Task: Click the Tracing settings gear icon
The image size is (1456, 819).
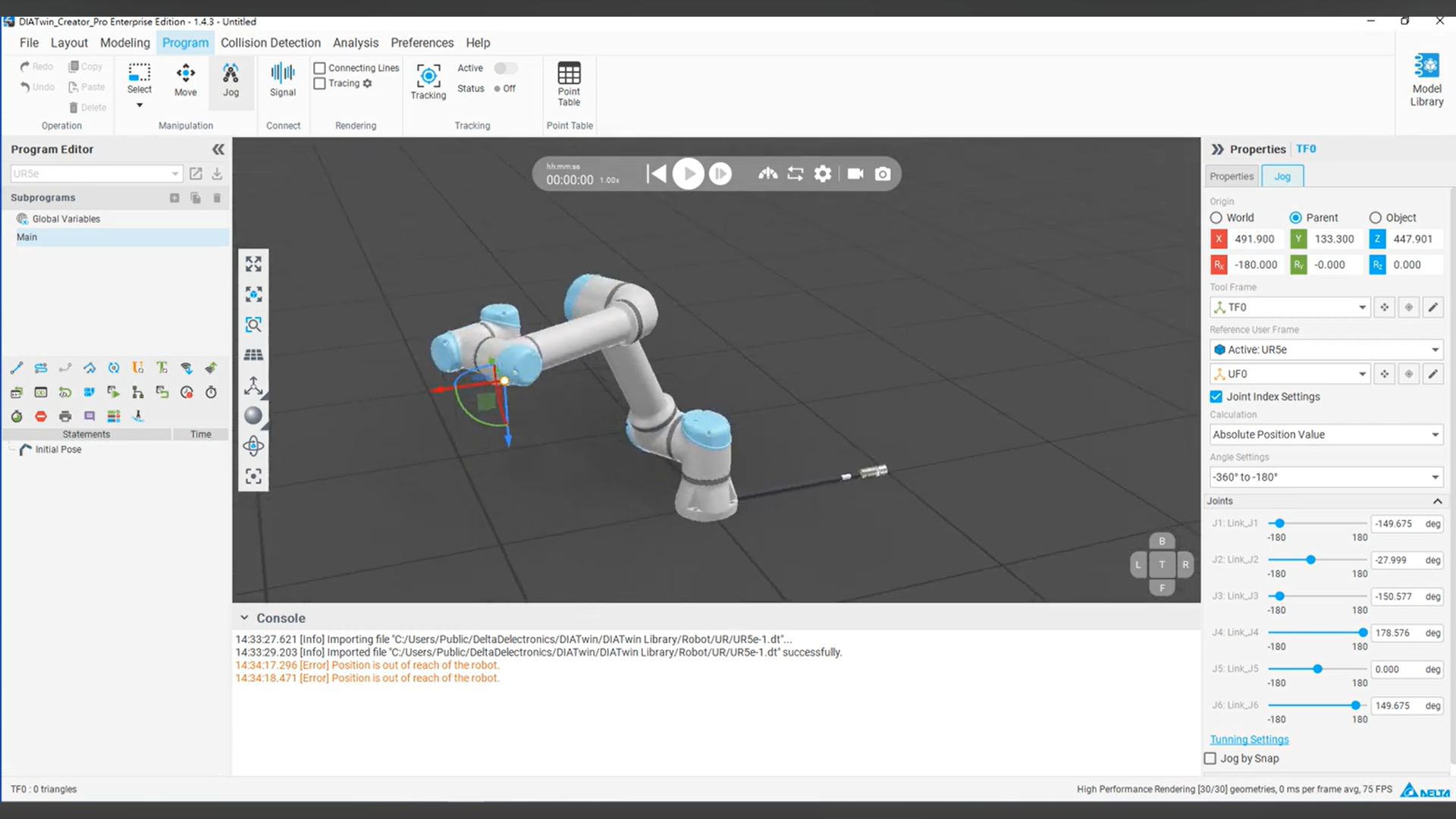Action: 368,83
